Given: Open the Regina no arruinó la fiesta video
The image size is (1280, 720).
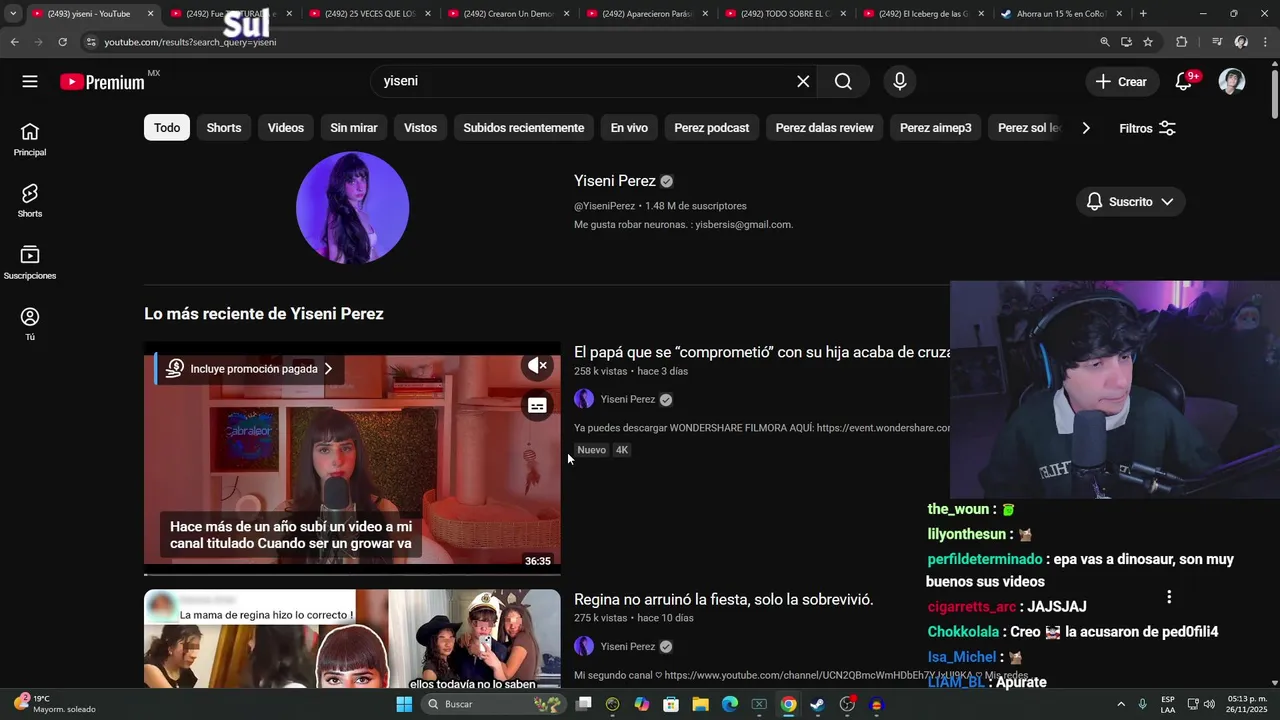Looking at the screenshot, I should tap(724, 599).
